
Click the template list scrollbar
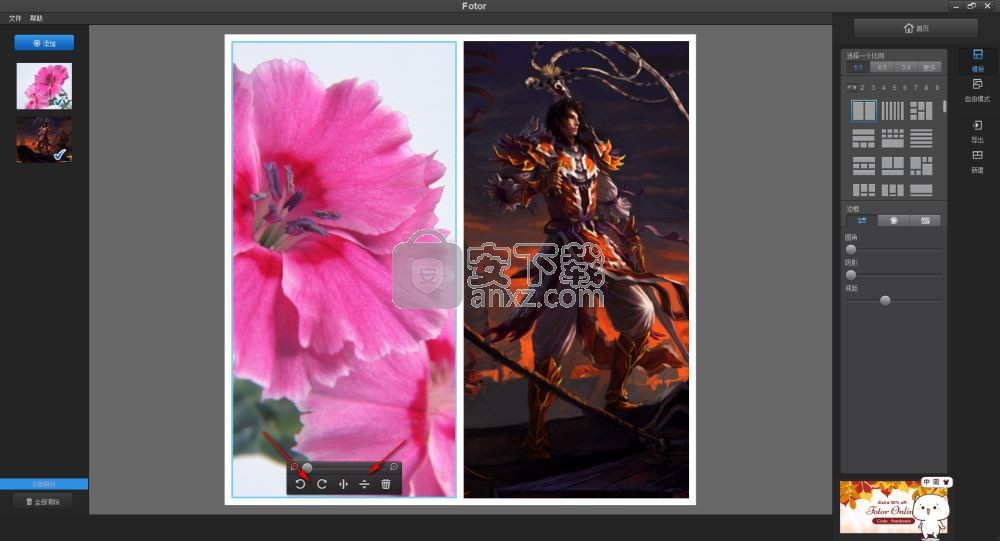[x=945, y=106]
